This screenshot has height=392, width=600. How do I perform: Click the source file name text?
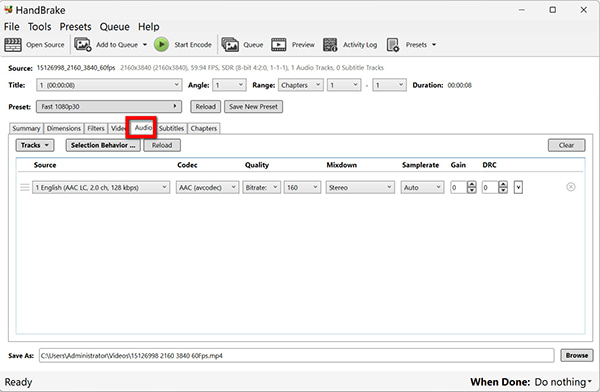(x=76, y=68)
